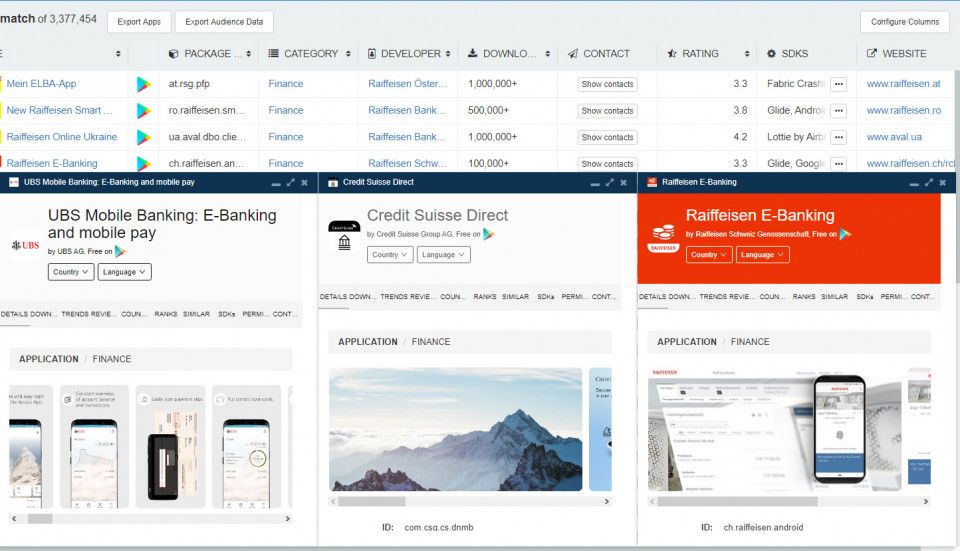Click the DEVELOPER header icon

coord(372,54)
